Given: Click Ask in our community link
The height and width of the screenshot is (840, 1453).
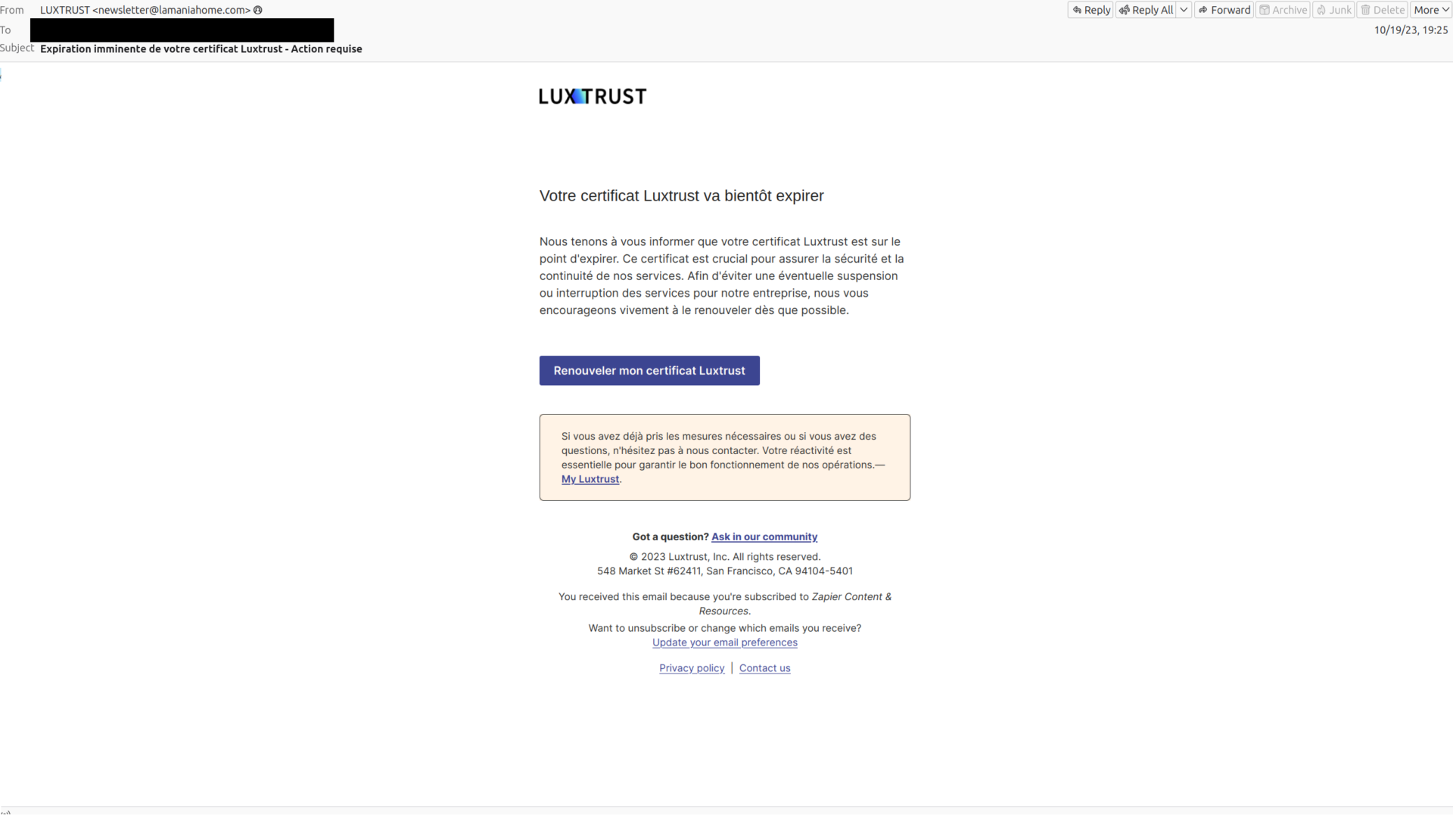Looking at the screenshot, I should point(764,536).
